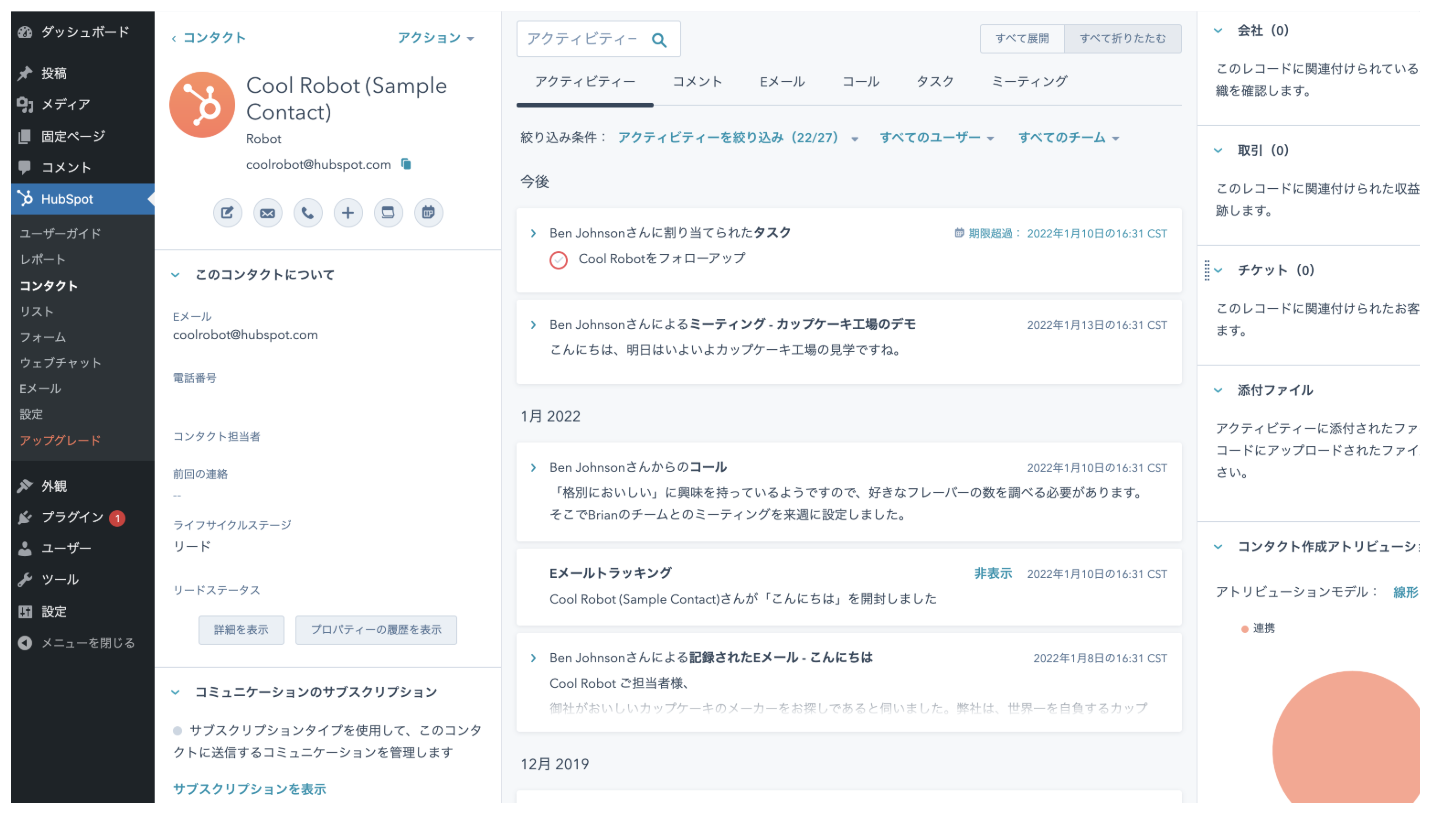Open the アクション dropdown menu
Screen dimensions: 1431x814
[436, 38]
